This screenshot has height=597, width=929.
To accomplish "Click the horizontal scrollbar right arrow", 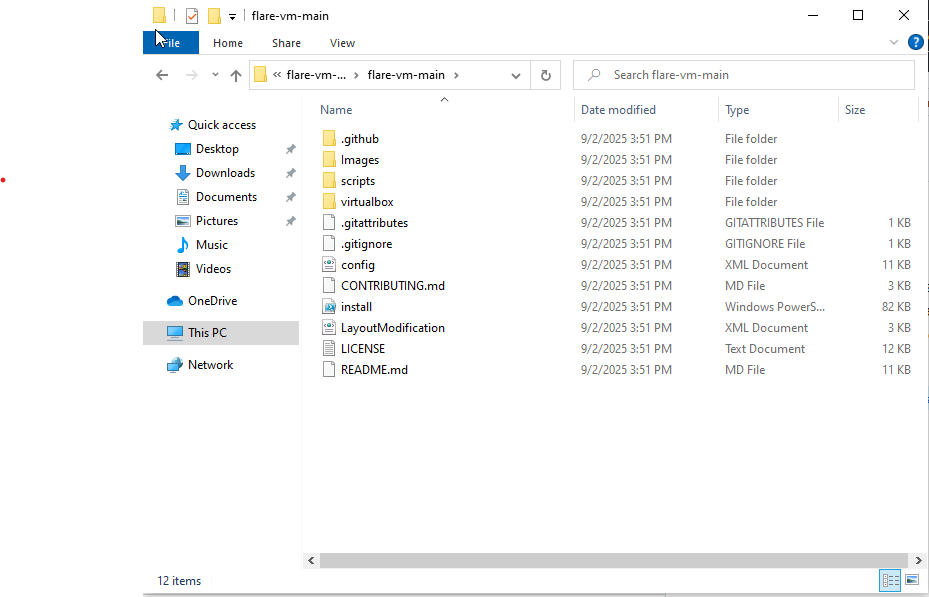I will pyautogui.click(x=918, y=560).
